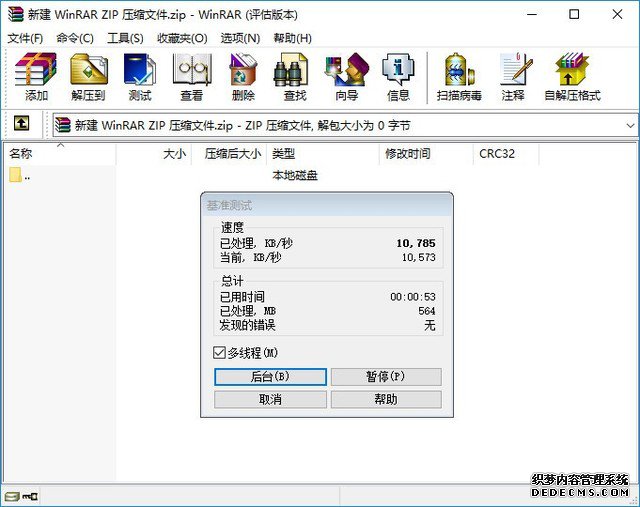Open the 工具(S) menu
This screenshot has width=640, height=507.
[x=125, y=38]
